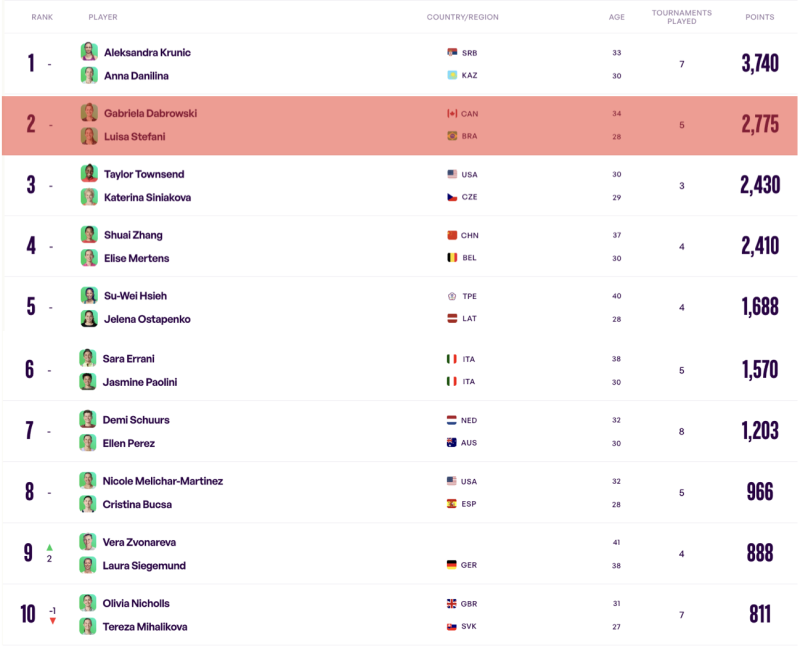This screenshot has height=654, width=800.
Task: Sort by the Points column header
Action: click(759, 17)
